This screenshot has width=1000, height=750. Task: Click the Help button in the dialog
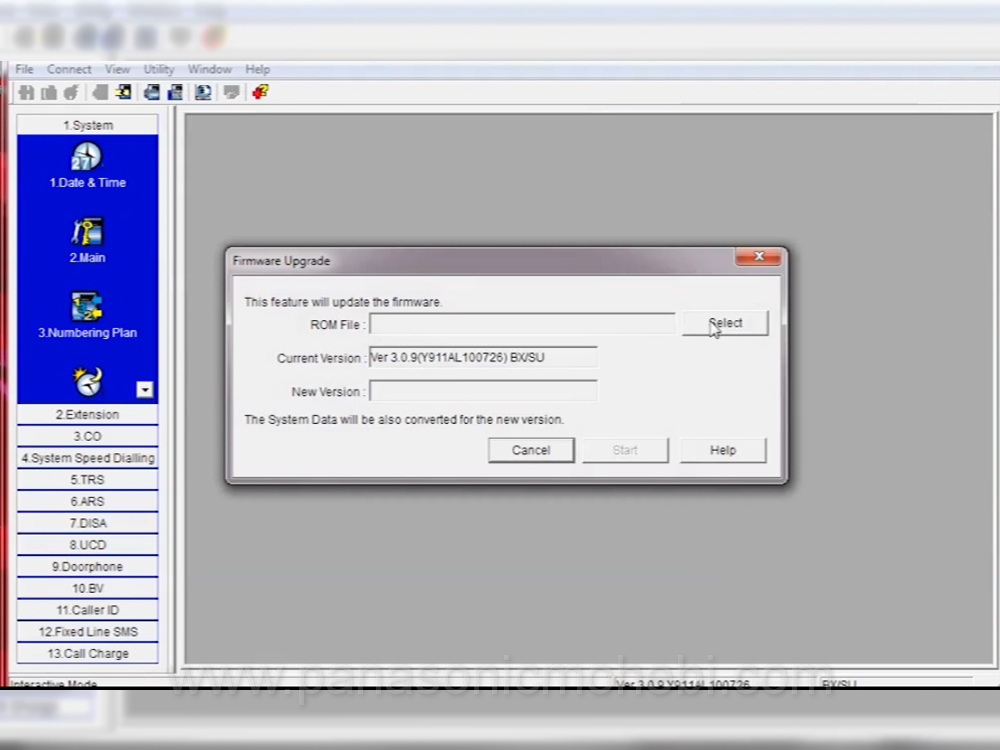coord(723,450)
